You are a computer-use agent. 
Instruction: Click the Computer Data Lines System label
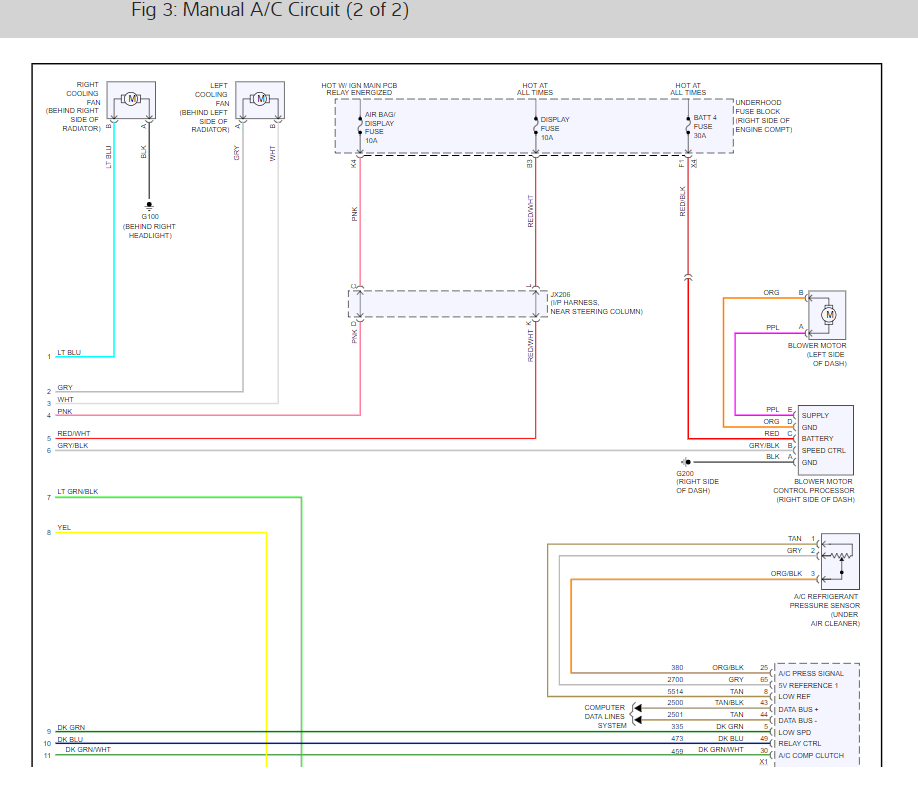click(605, 716)
